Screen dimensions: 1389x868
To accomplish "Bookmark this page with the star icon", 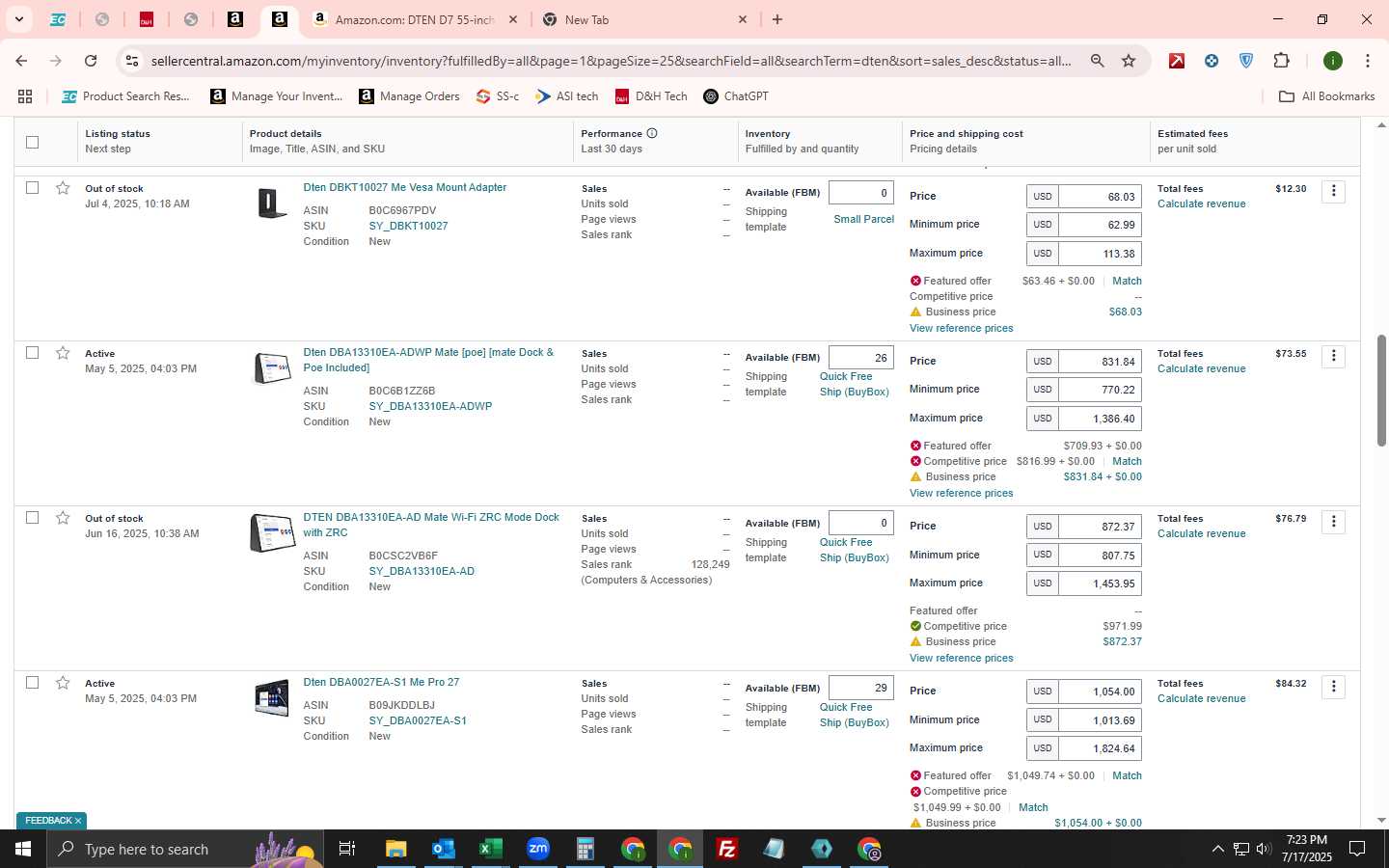I will (x=1129, y=61).
